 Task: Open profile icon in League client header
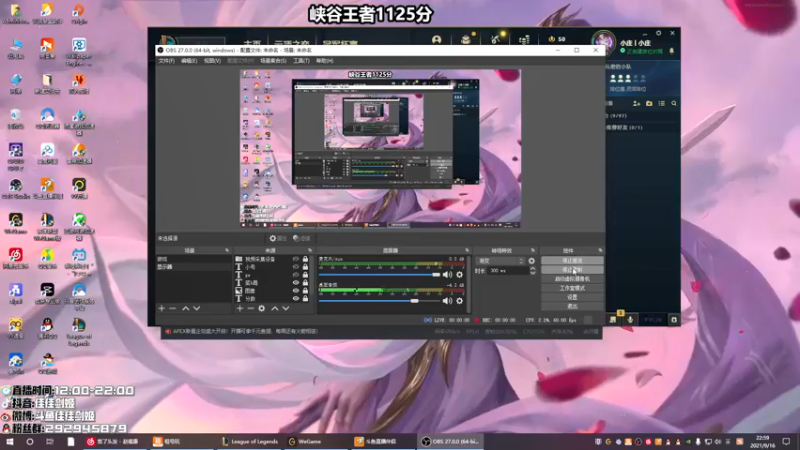tap(436, 39)
